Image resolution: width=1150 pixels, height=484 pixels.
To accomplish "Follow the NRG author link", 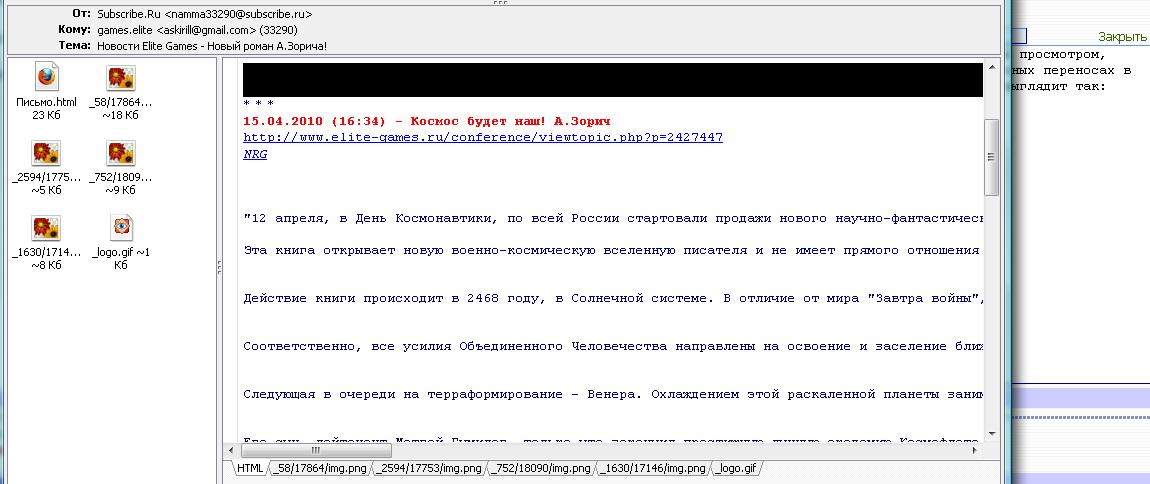I will (x=255, y=154).
